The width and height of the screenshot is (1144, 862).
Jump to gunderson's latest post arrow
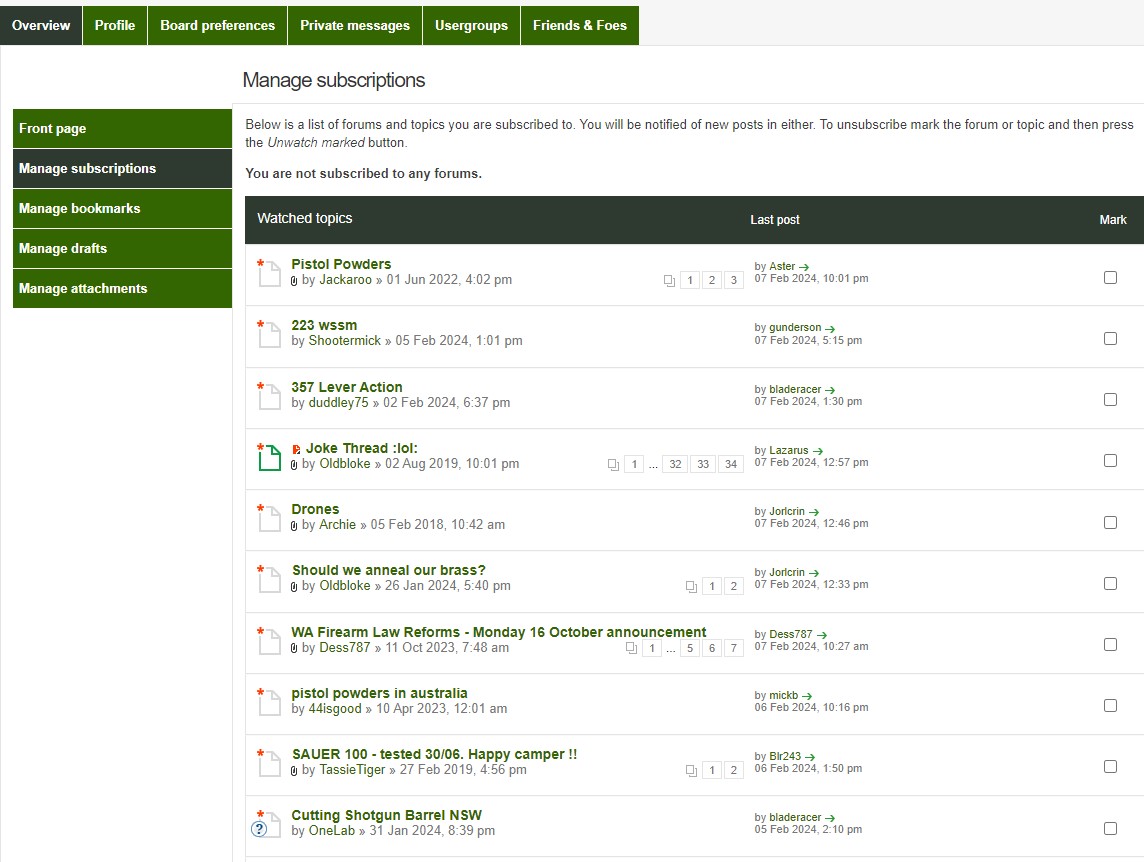pyautogui.click(x=830, y=328)
